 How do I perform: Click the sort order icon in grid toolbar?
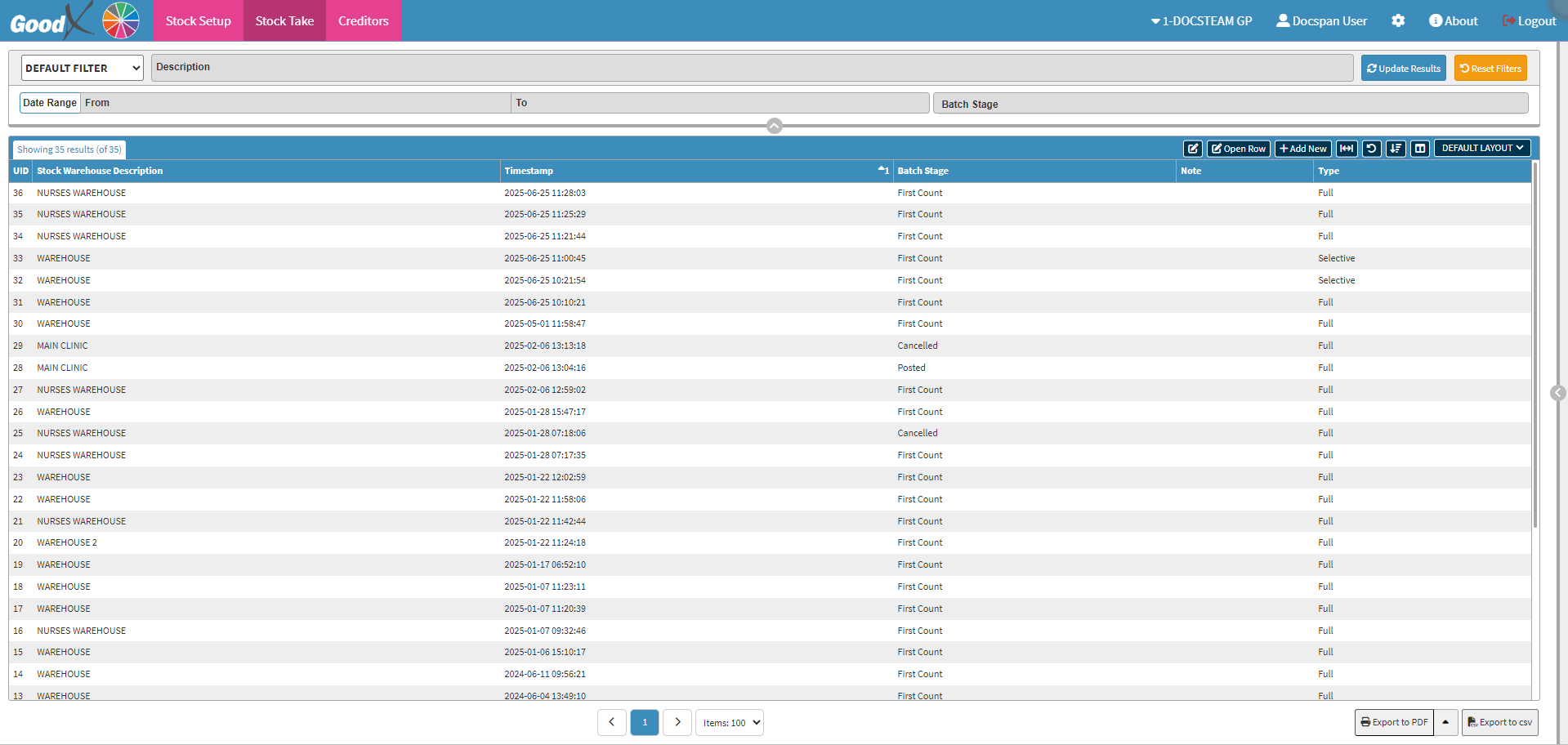pyautogui.click(x=1396, y=149)
